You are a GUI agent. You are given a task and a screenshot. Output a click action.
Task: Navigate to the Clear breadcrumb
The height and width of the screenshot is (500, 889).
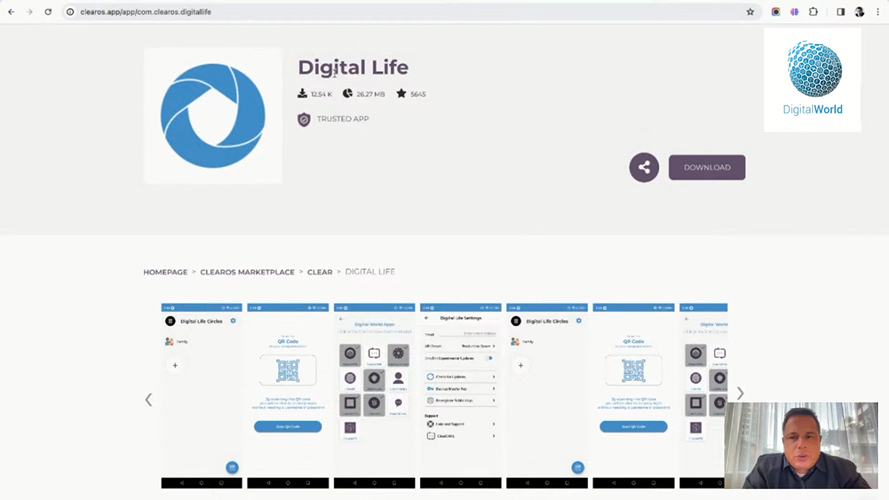320,272
